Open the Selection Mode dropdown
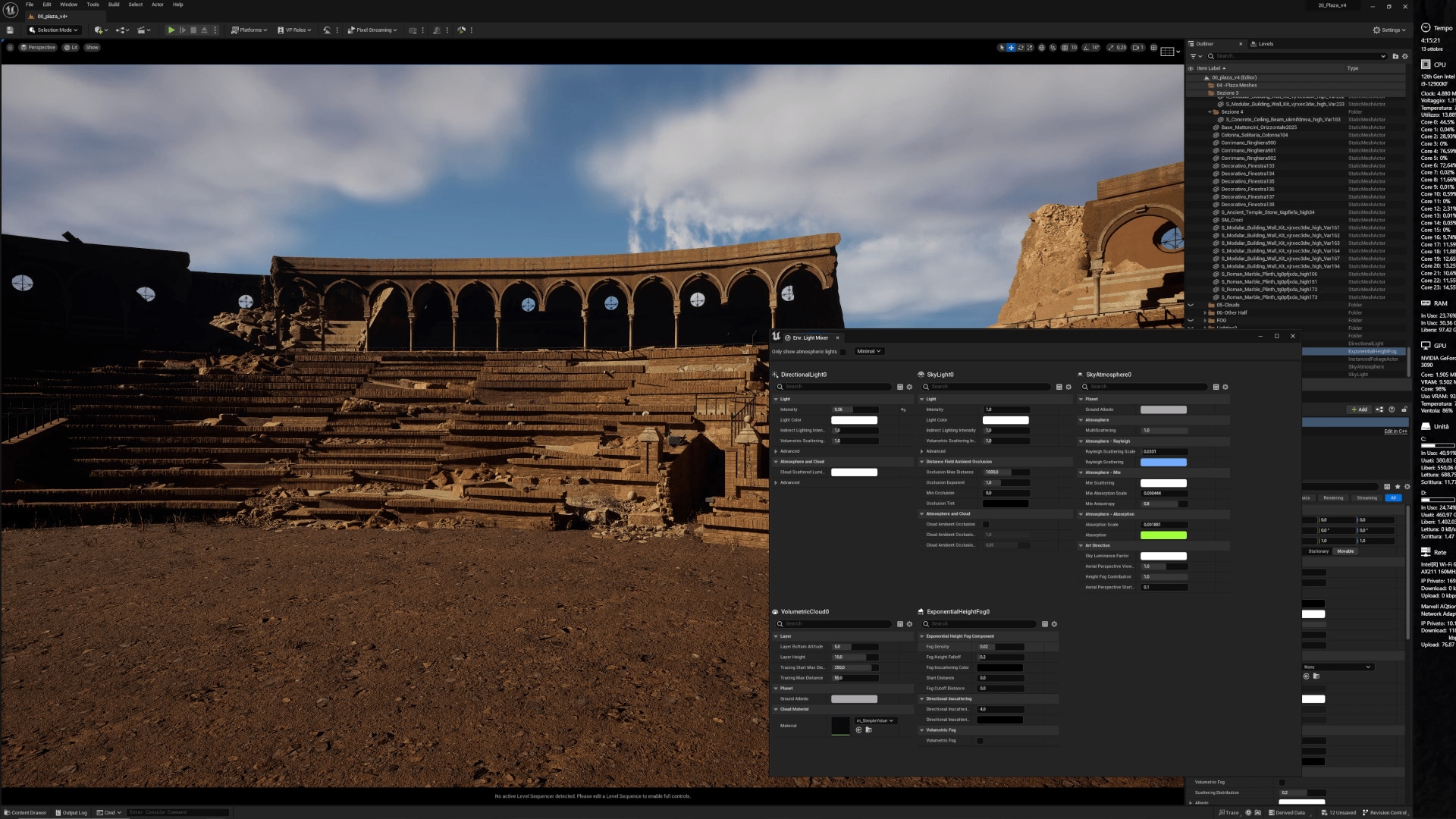Image resolution: width=1456 pixels, height=819 pixels. (53, 30)
